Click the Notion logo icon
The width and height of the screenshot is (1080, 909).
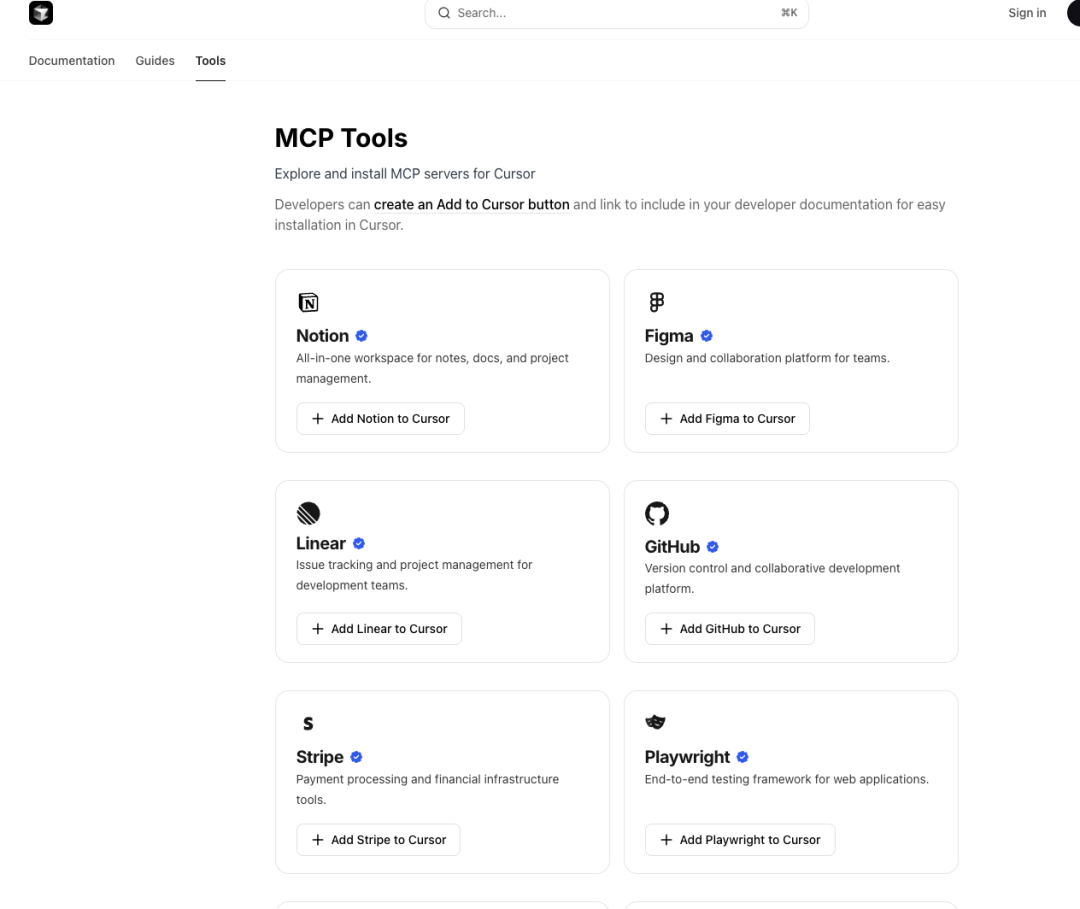[308, 302]
